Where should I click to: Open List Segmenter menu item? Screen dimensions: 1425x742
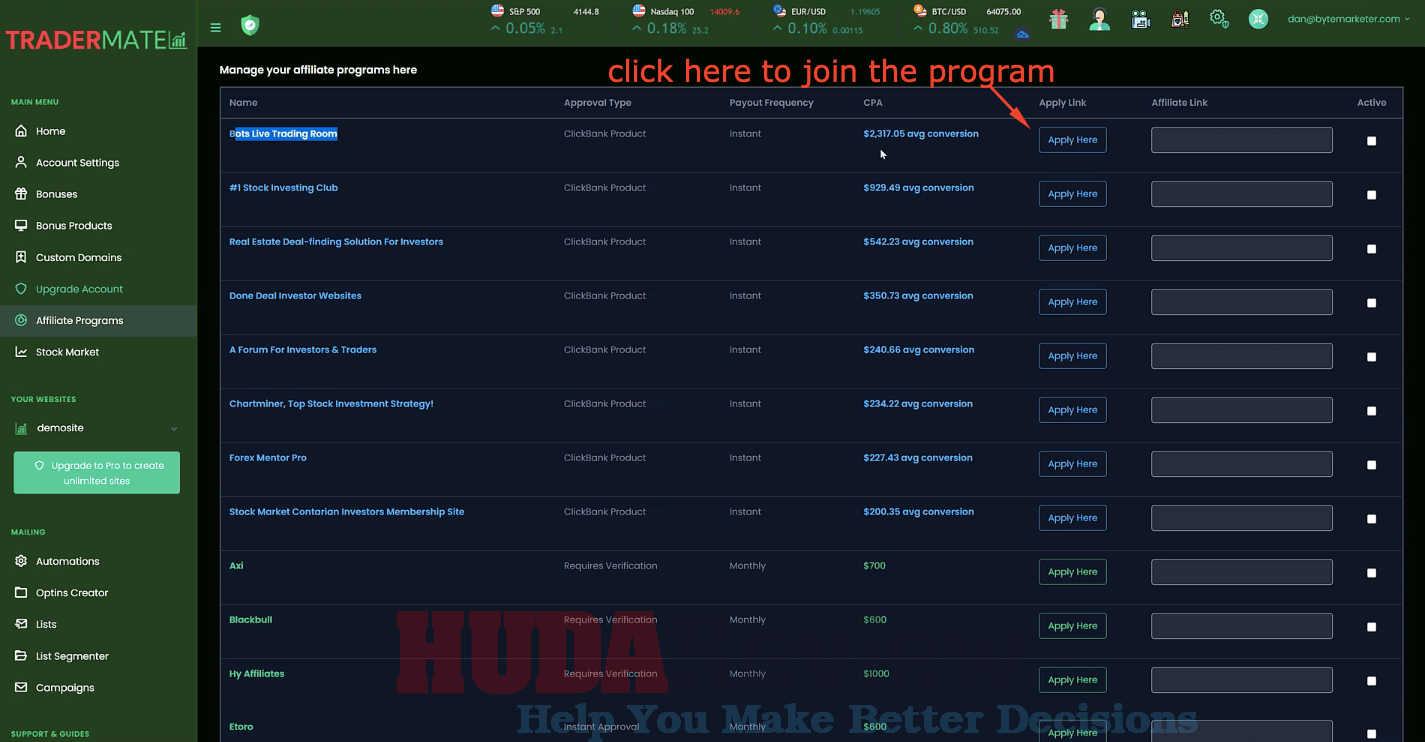98,656
